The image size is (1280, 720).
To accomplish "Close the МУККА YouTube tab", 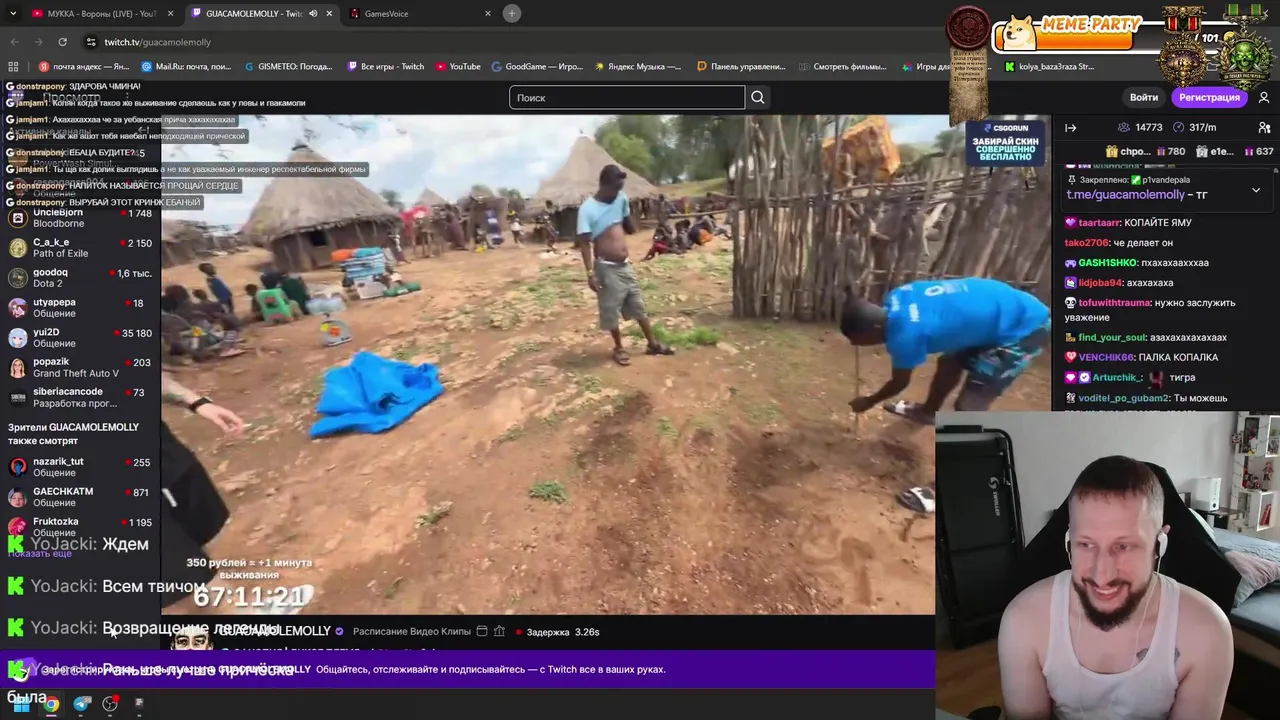I will pyautogui.click(x=170, y=14).
